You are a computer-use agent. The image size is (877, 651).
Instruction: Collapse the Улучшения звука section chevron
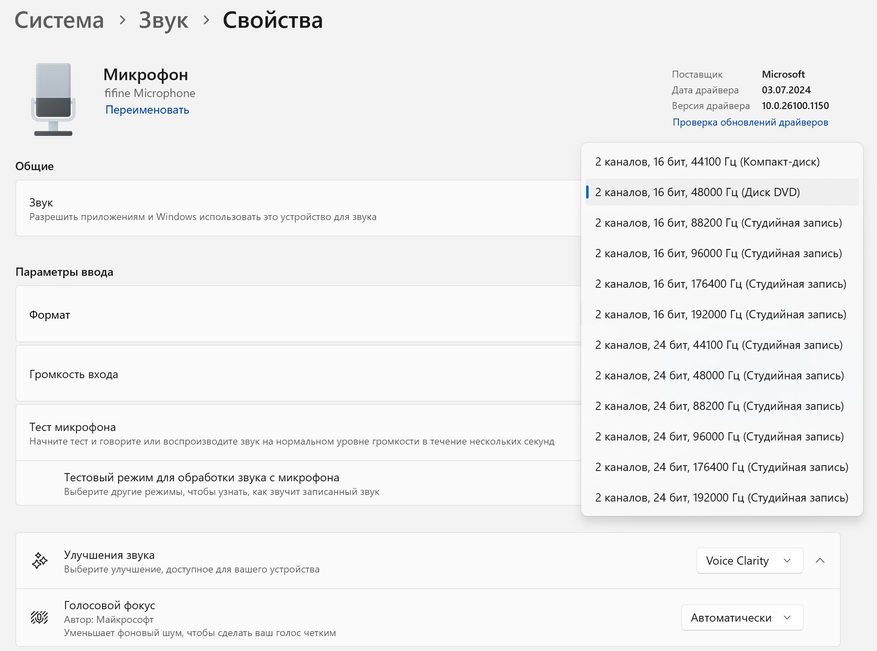coord(820,561)
